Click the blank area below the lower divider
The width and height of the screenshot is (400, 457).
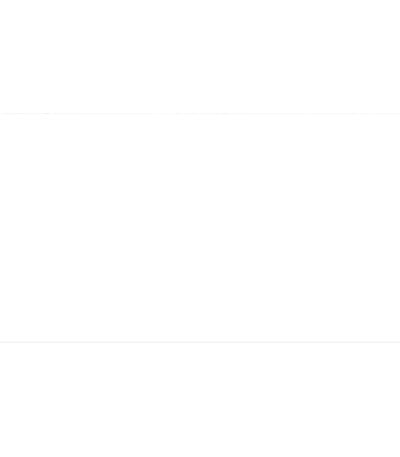[x=200, y=400]
